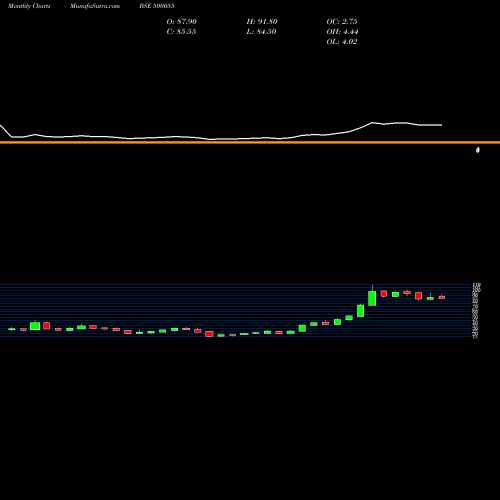
Task: Click the small '0' marker below the orange line
Action: pyautogui.click(x=478, y=150)
